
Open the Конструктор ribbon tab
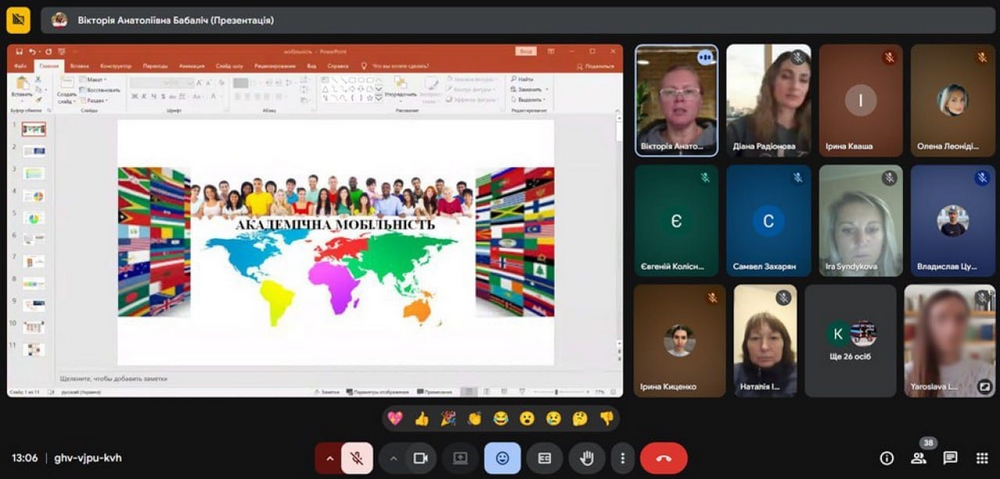pos(116,66)
